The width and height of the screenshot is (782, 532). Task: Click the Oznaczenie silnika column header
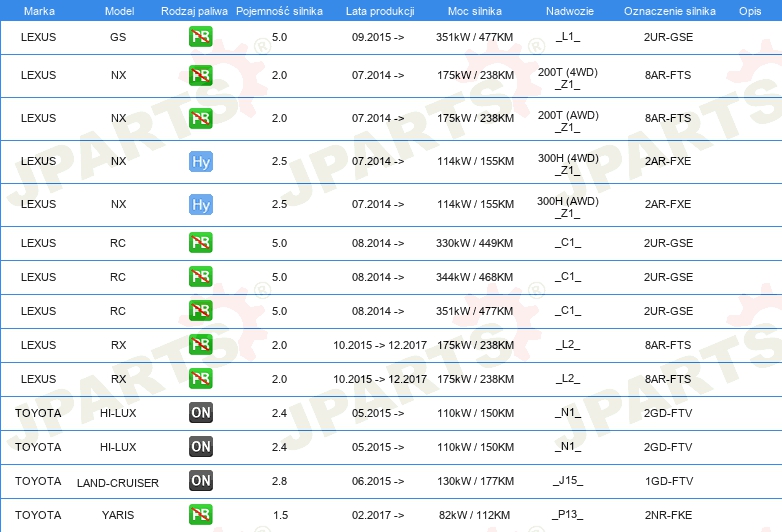click(x=670, y=11)
